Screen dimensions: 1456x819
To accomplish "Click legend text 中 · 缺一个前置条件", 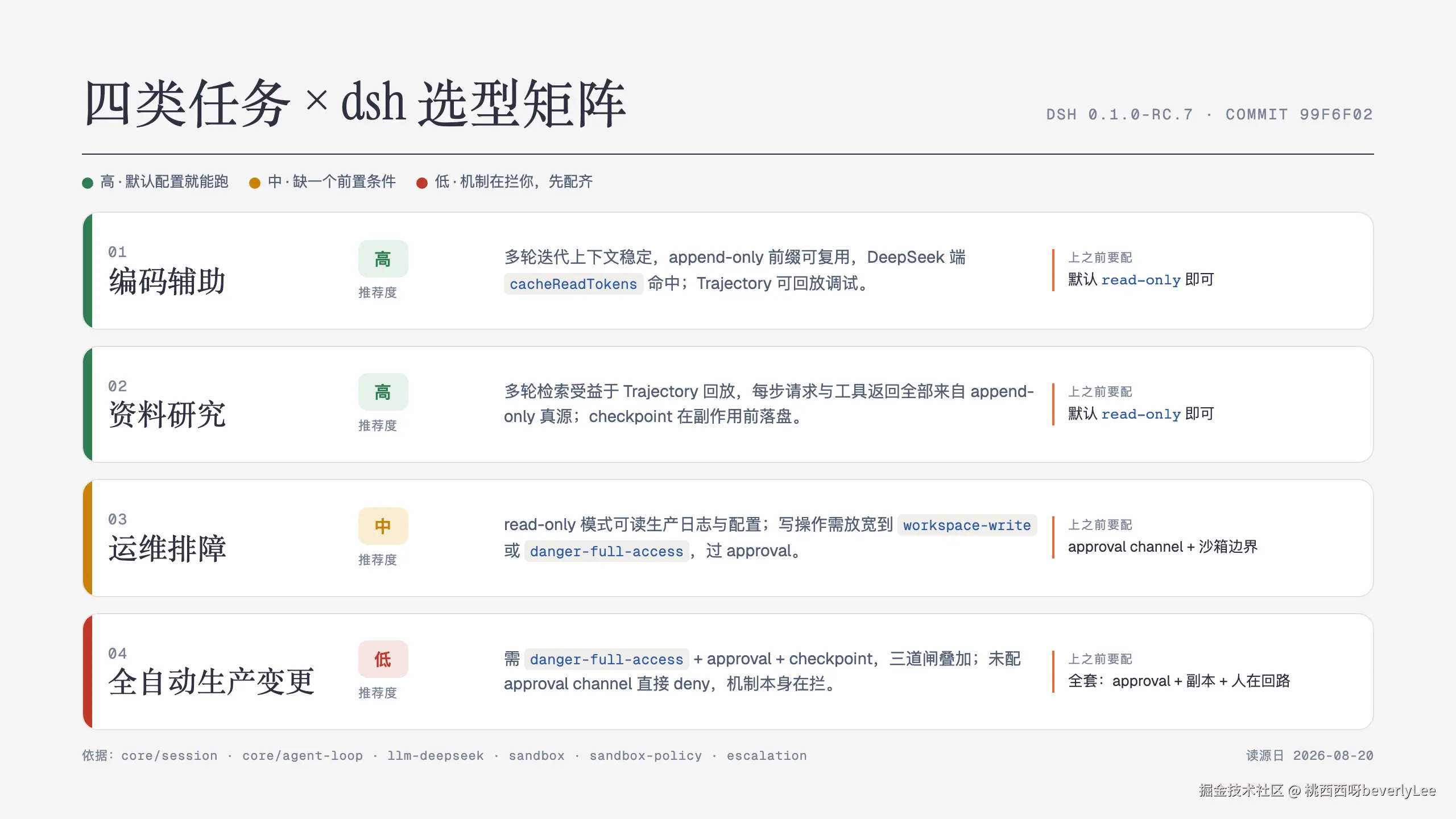I will click(x=332, y=181).
